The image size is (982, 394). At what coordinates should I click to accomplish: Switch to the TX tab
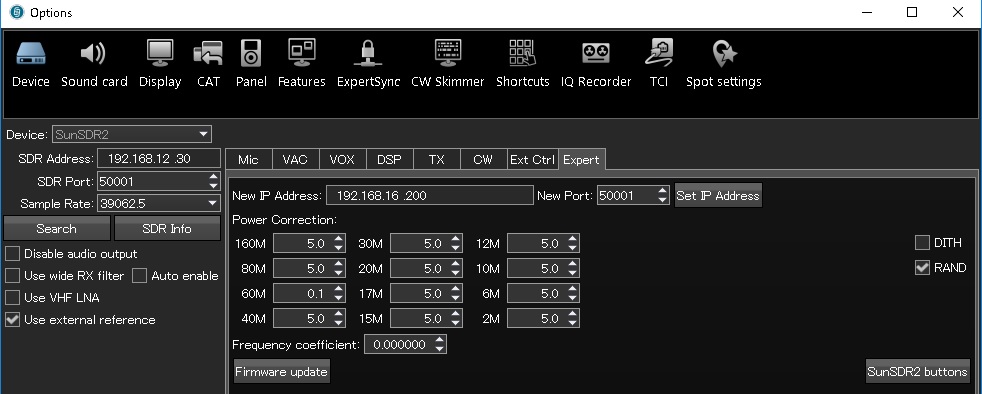click(x=437, y=160)
